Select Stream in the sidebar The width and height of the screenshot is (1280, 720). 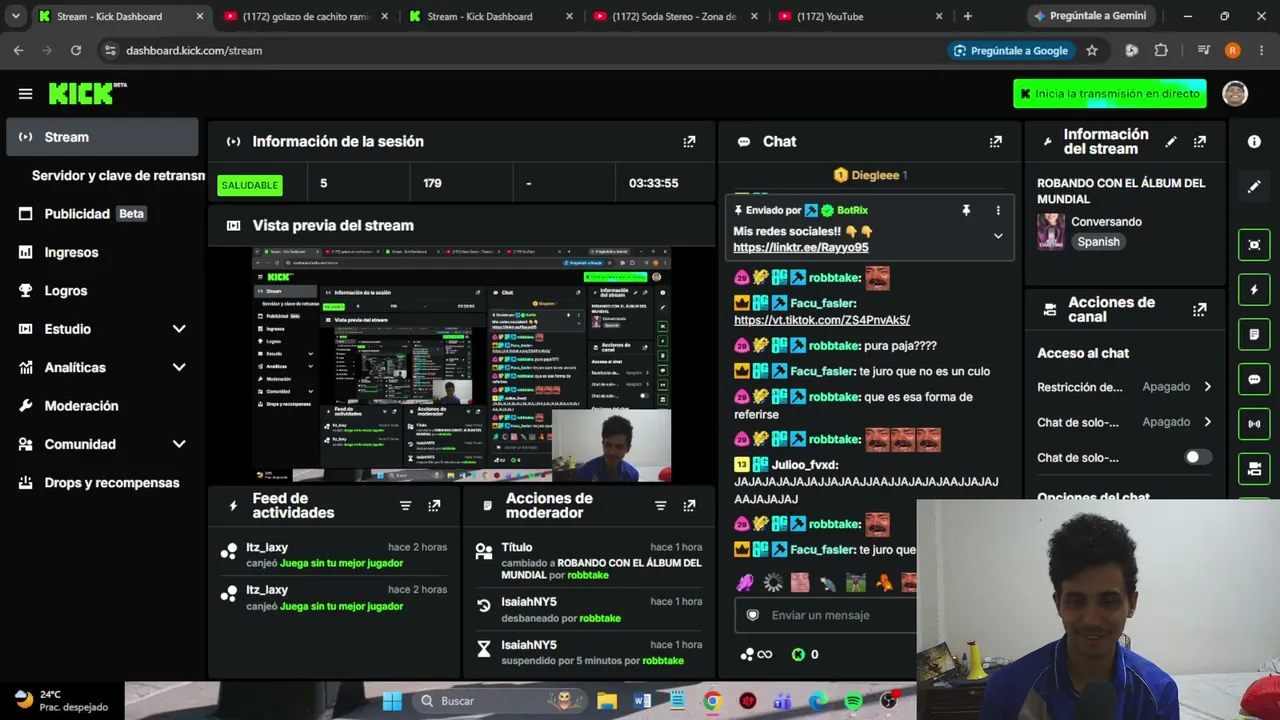(102, 137)
